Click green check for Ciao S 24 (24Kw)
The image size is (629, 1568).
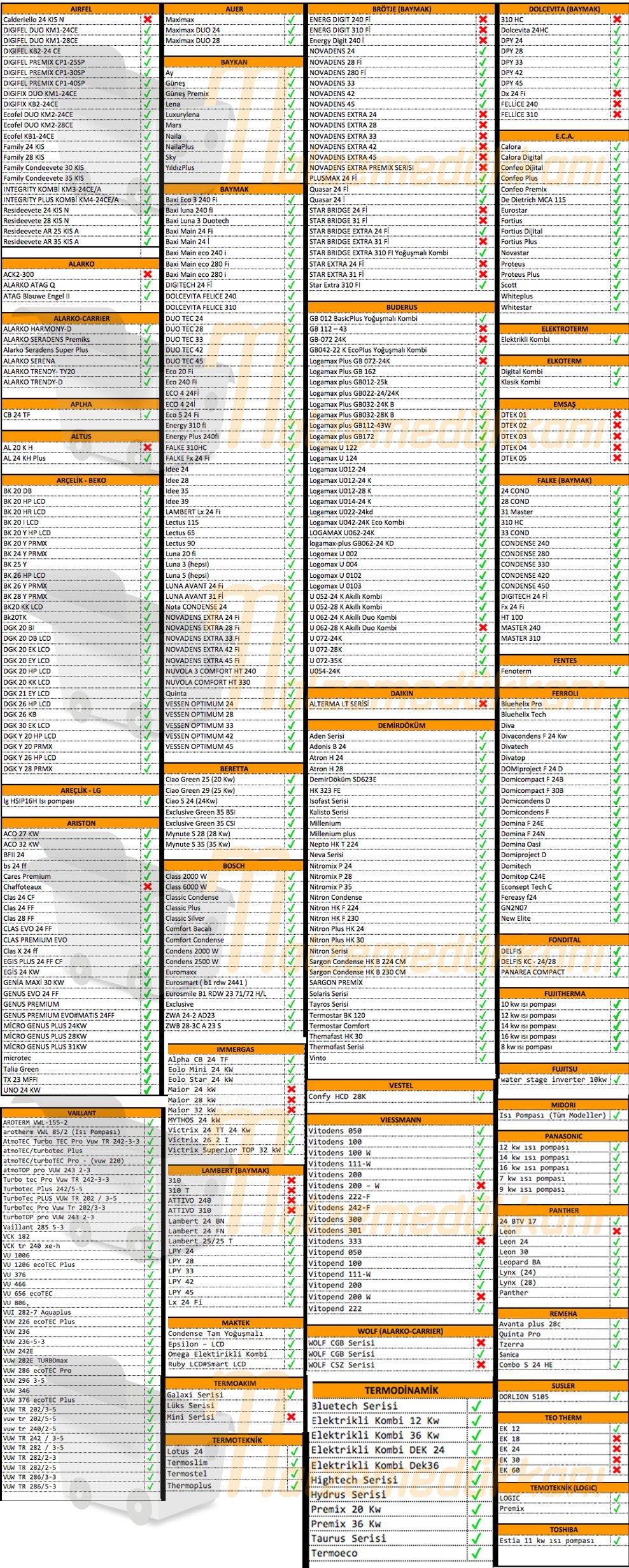291,801
